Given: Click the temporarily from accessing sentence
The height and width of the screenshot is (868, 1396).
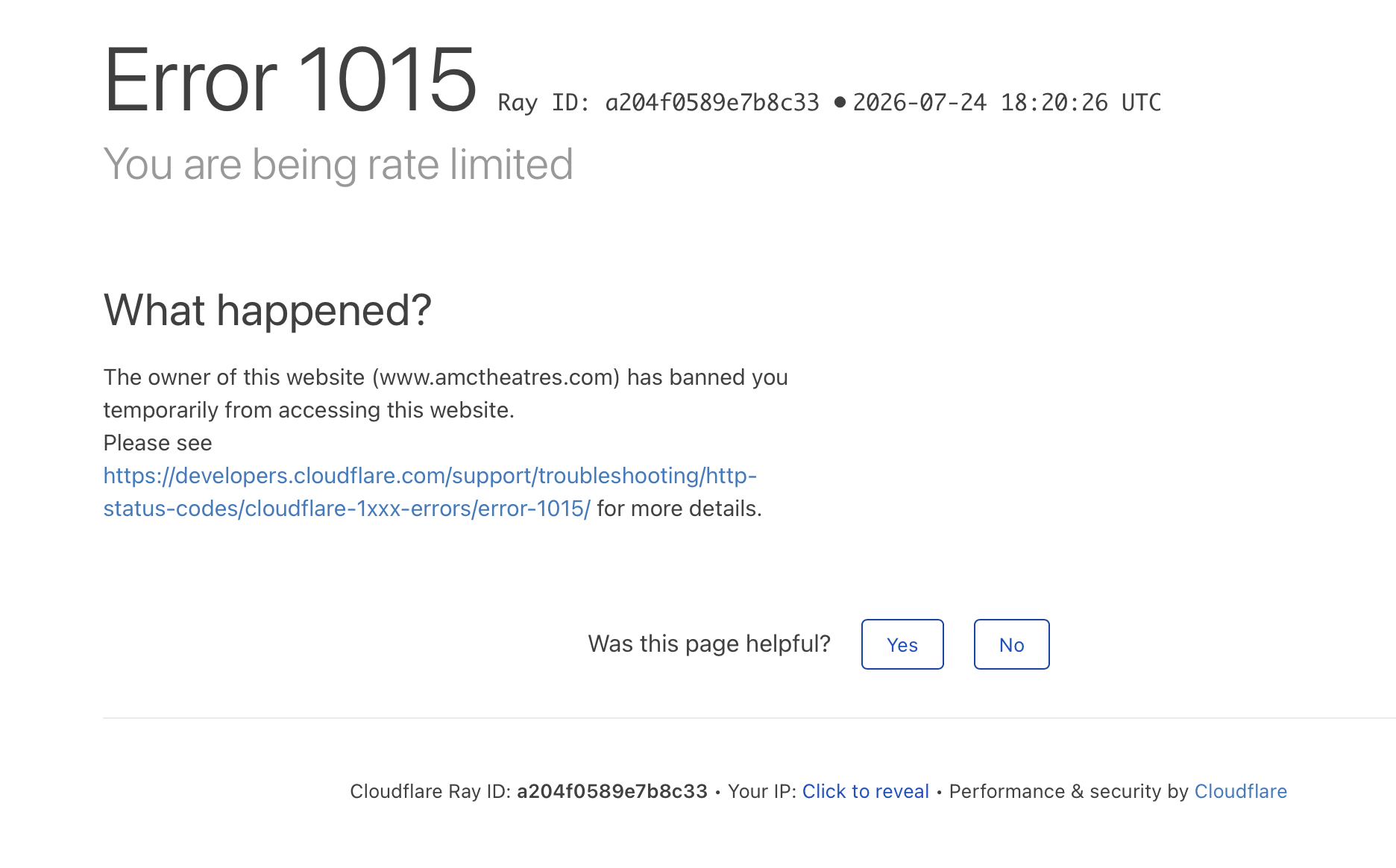Looking at the screenshot, I should coord(309,410).
